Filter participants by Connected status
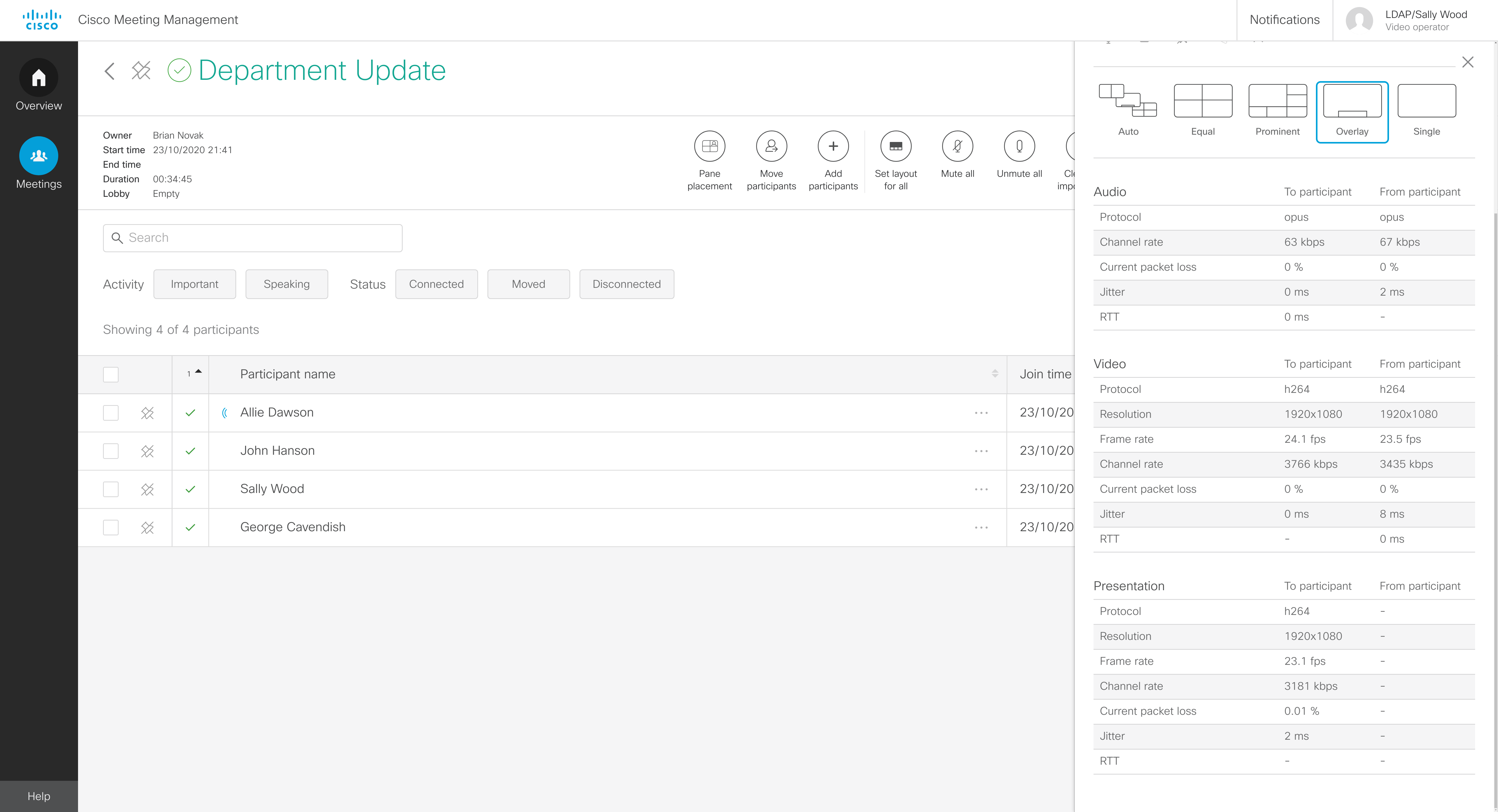Screen dimensions: 1498x812 pyautogui.click(x=436, y=284)
